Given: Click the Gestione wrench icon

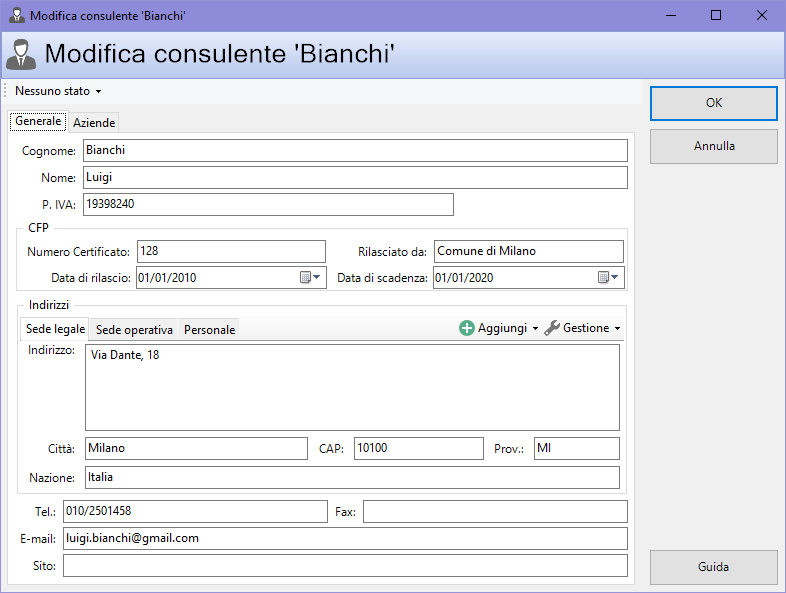Looking at the screenshot, I should (x=552, y=328).
